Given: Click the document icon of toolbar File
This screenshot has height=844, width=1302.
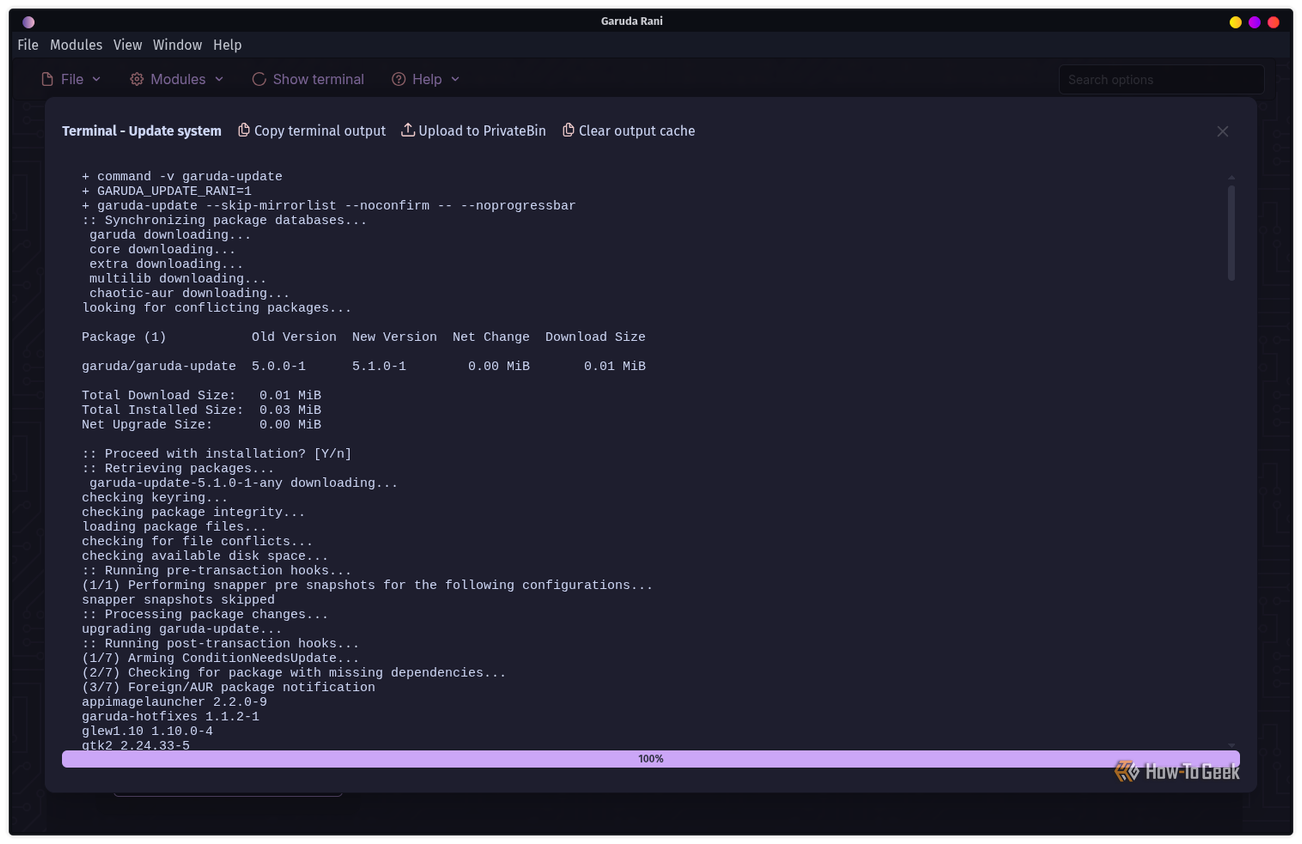Looking at the screenshot, I should pyautogui.click(x=47, y=79).
